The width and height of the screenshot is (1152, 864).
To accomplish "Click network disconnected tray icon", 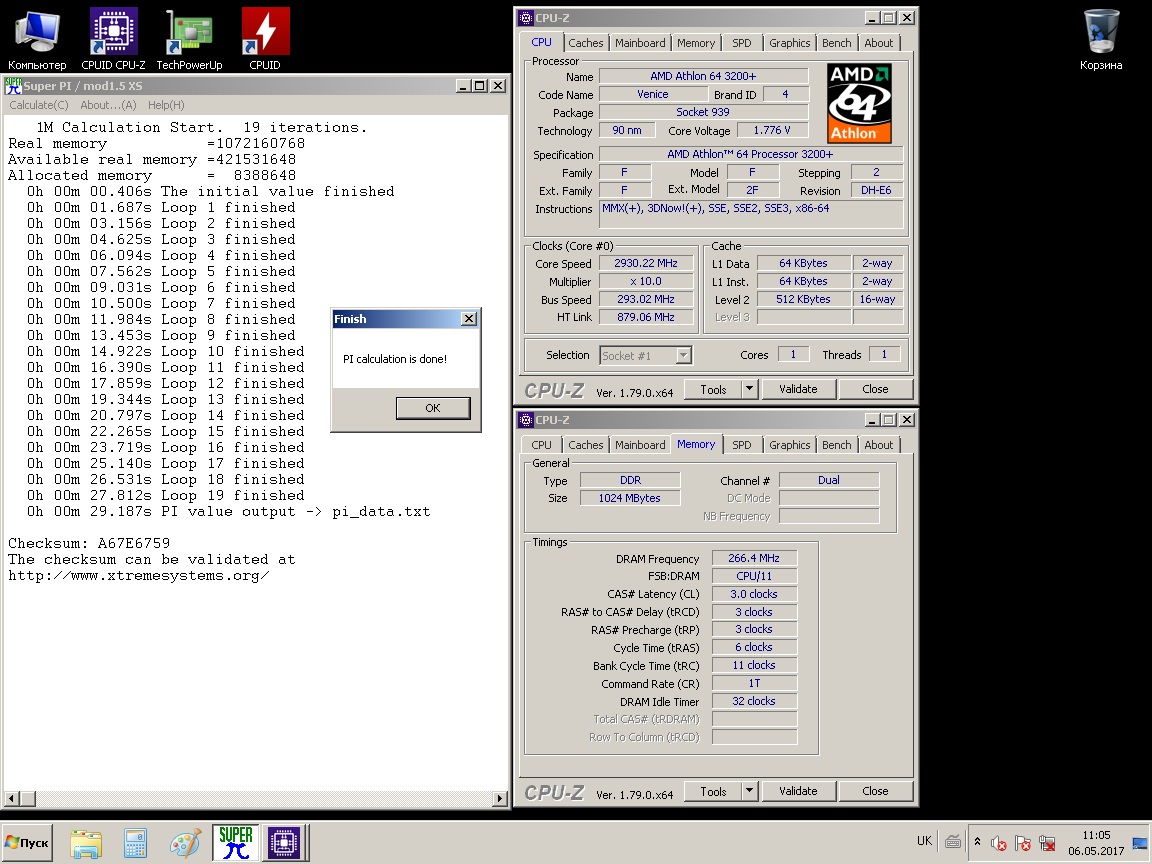I will [x=1047, y=843].
